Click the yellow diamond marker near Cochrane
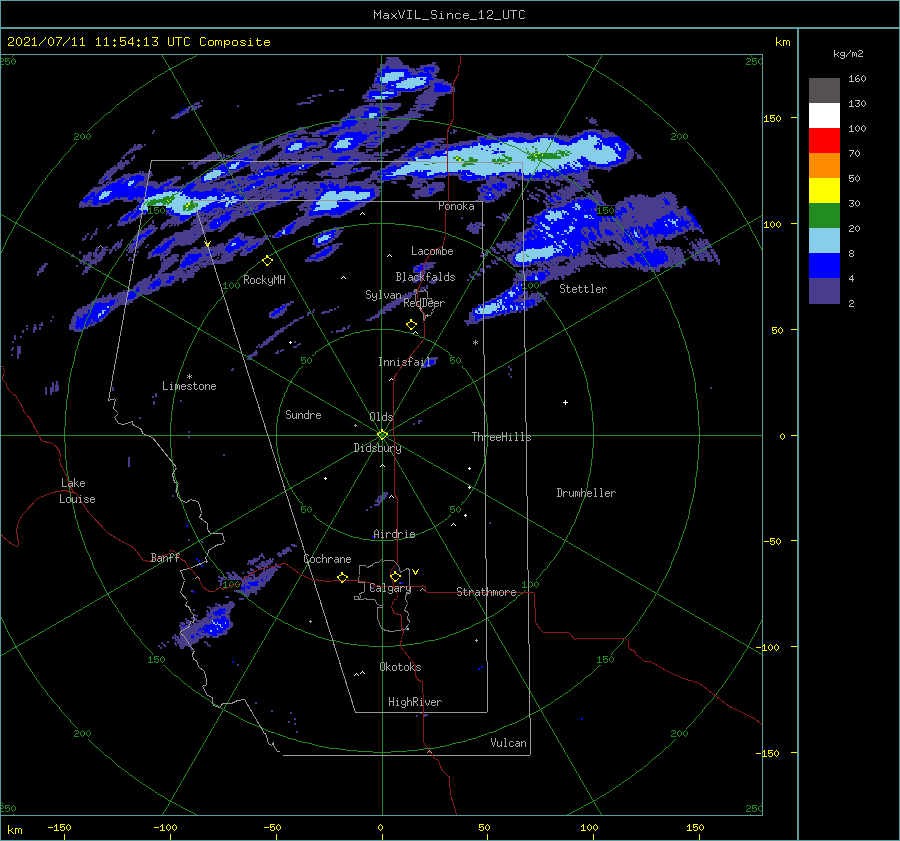 pyautogui.click(x=343, y=577)
